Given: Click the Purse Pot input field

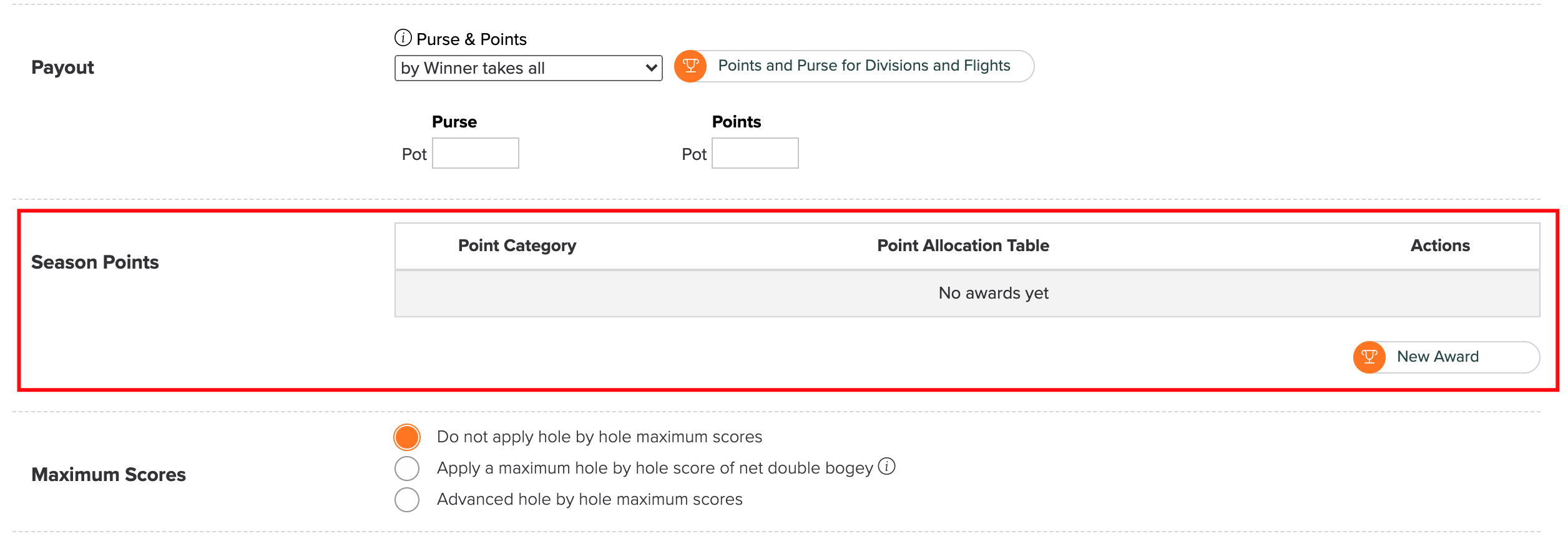Looking at the screenshot, I should pyautogui.click(x=476, y=153).
